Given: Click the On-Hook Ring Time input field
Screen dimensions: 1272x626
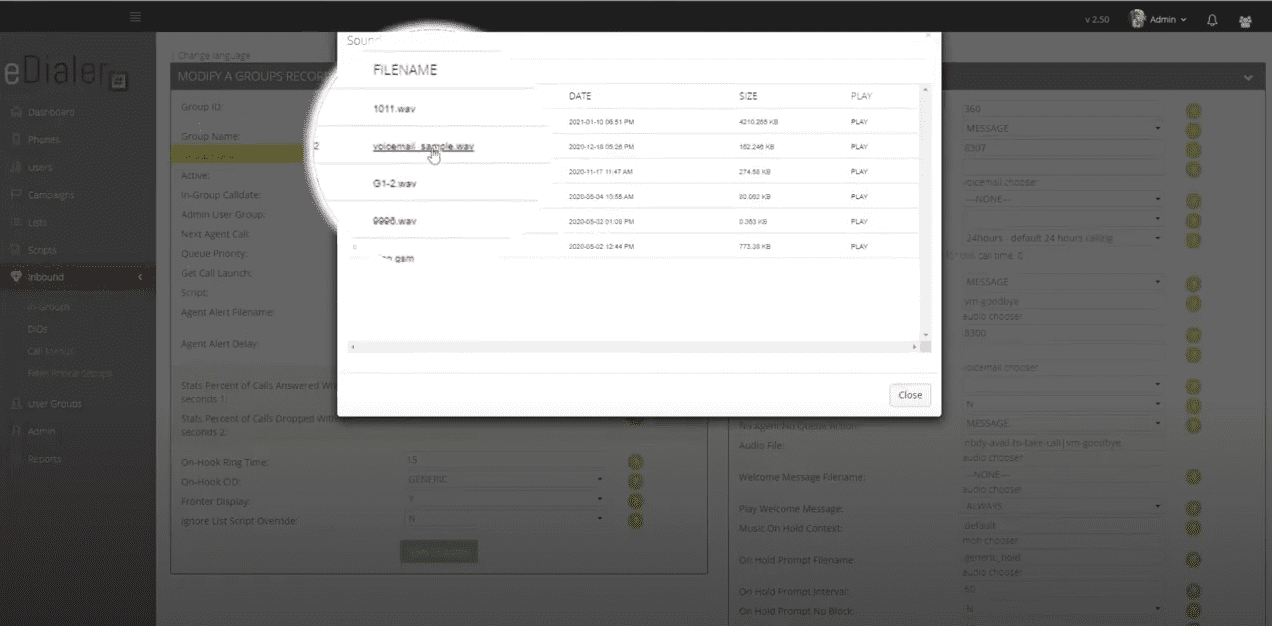Looking at the screenshot, I should [504, 461].
